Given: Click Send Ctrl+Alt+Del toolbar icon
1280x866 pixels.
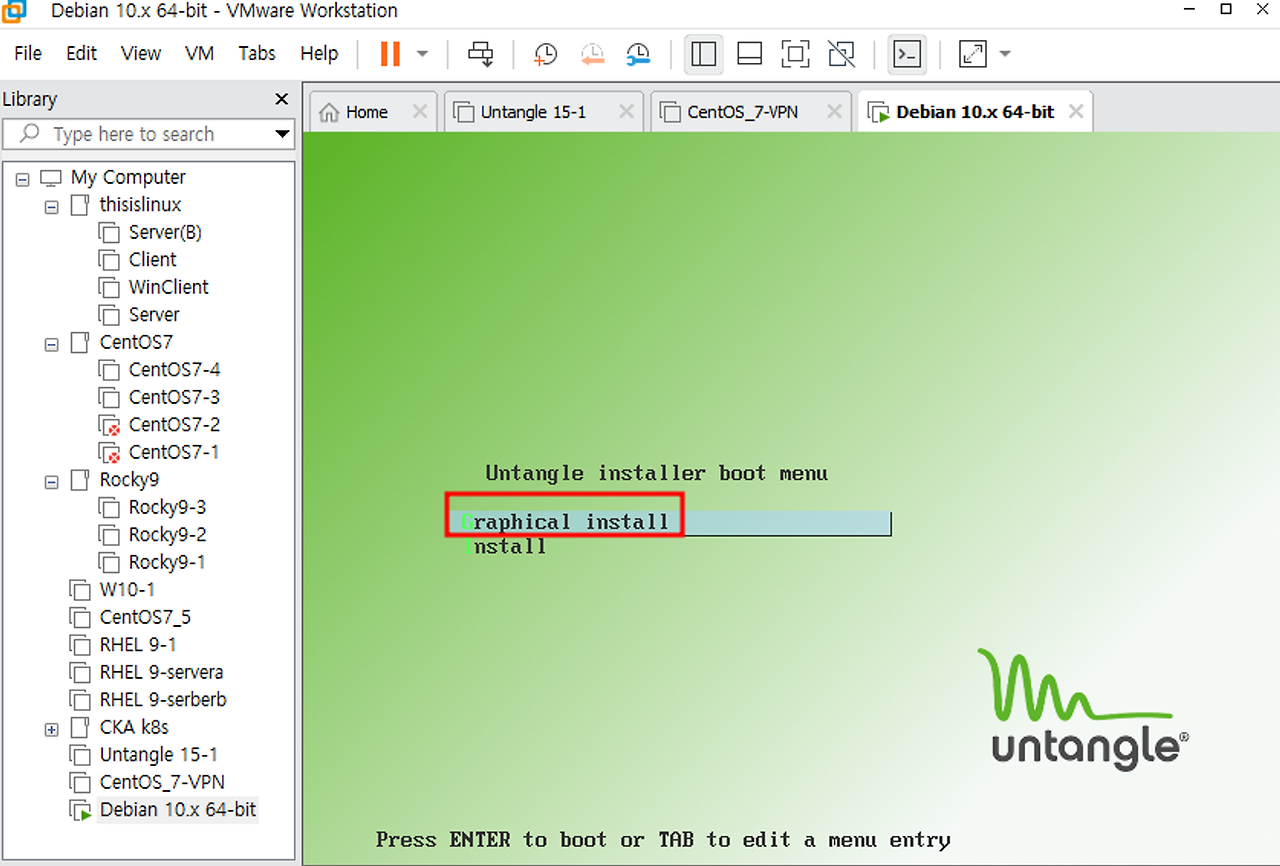Looking at the screenshot, I should [481, 54].
